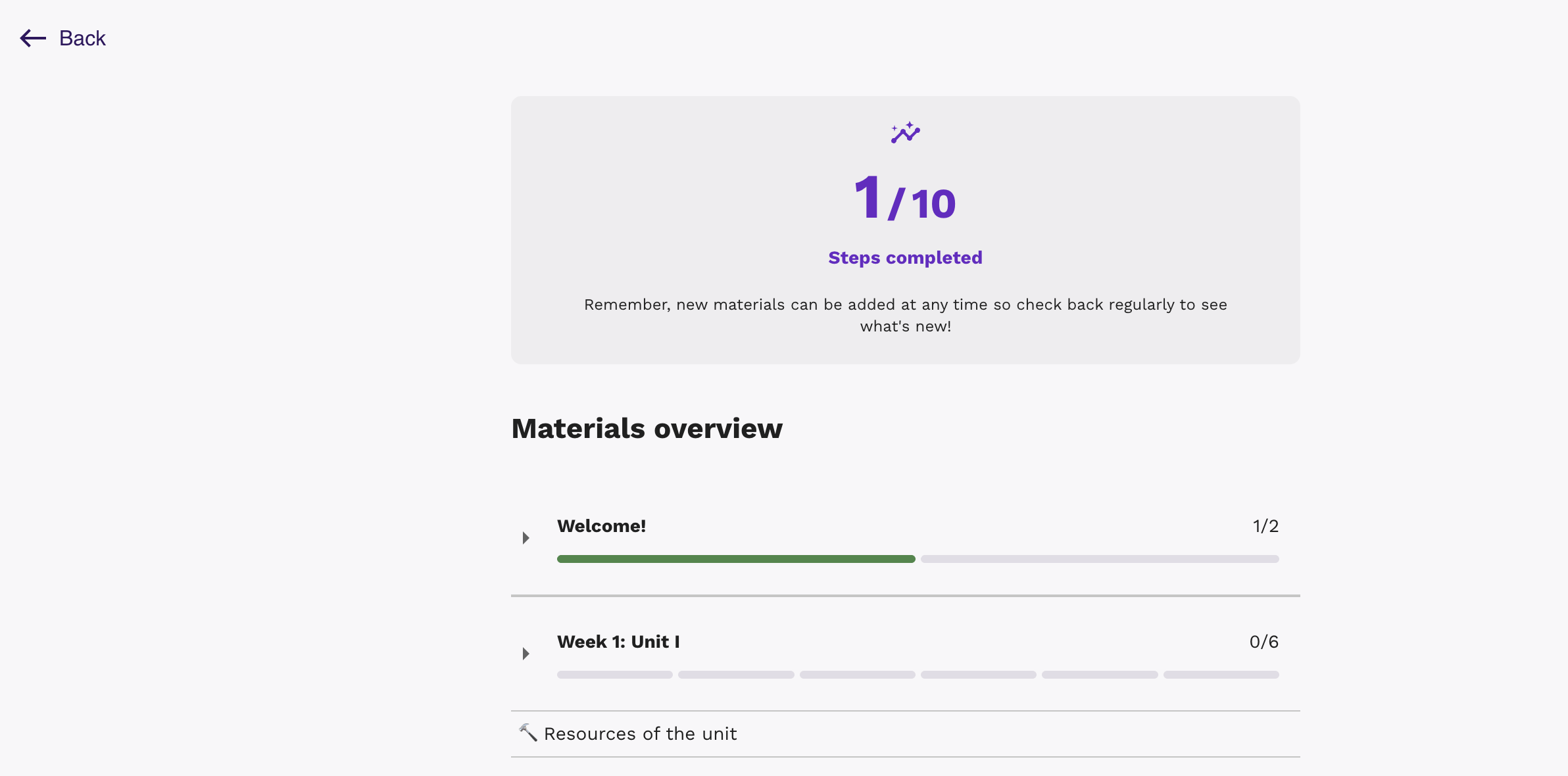
Task: Click the 0/6 count for Week 1
Action: coord(1264,642)
